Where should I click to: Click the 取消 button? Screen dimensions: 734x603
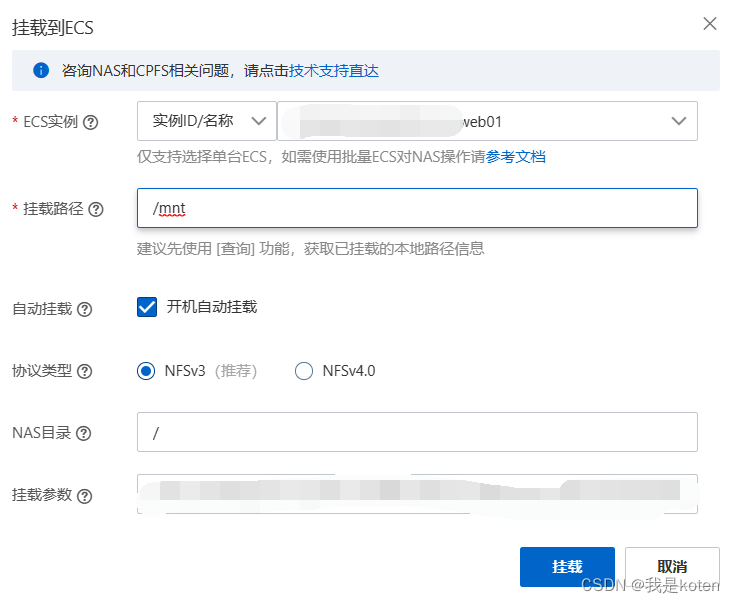(671, 567)
